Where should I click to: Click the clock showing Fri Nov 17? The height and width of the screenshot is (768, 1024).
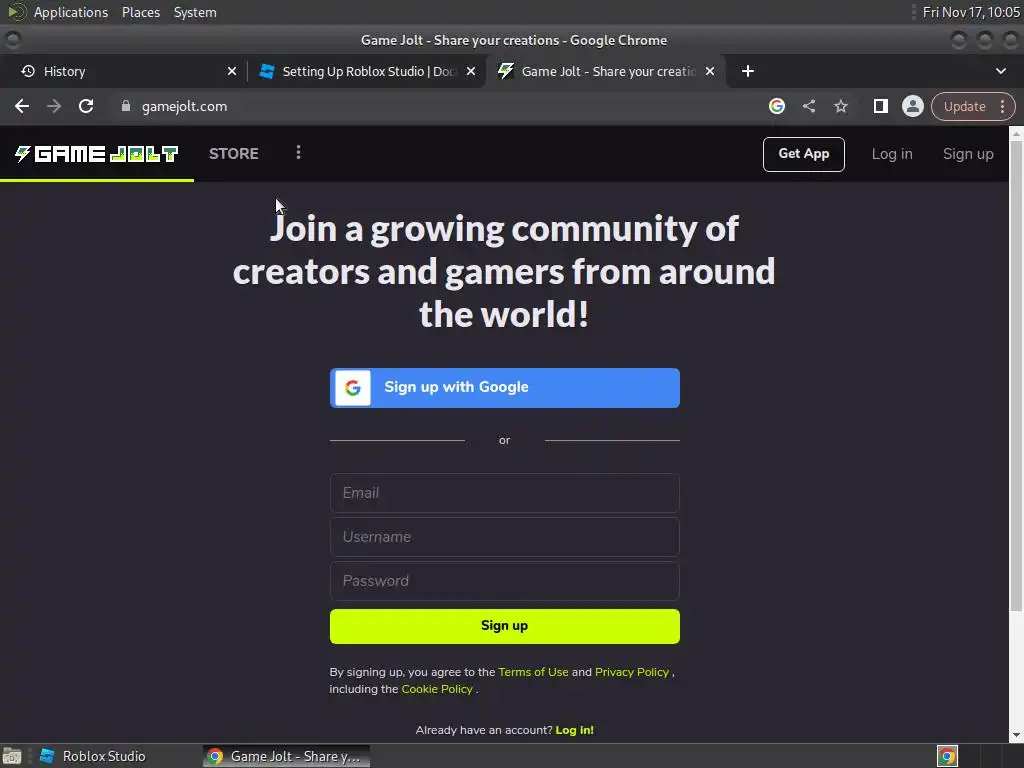[970, 12]
